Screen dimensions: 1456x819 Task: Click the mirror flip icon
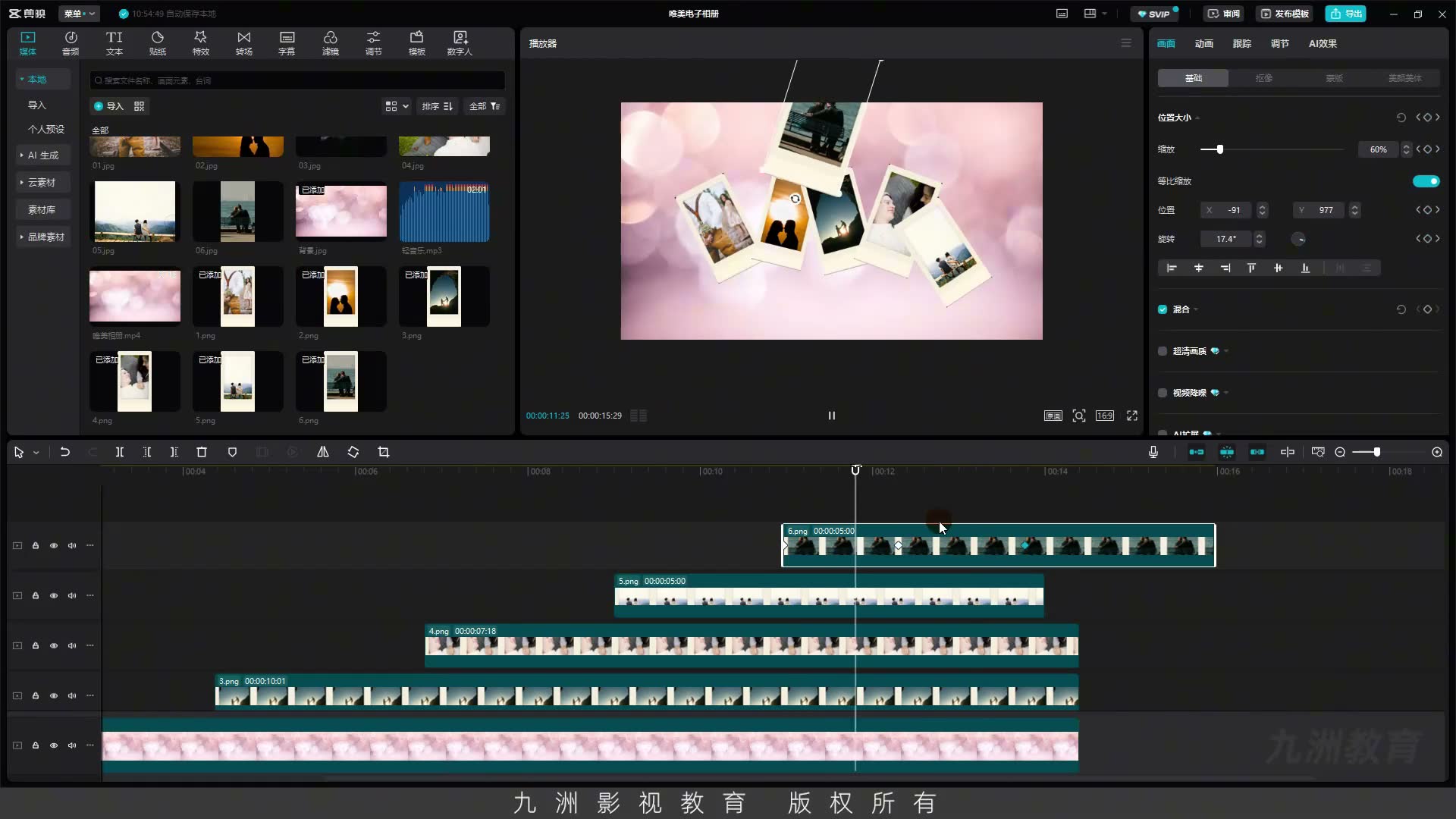323,452
